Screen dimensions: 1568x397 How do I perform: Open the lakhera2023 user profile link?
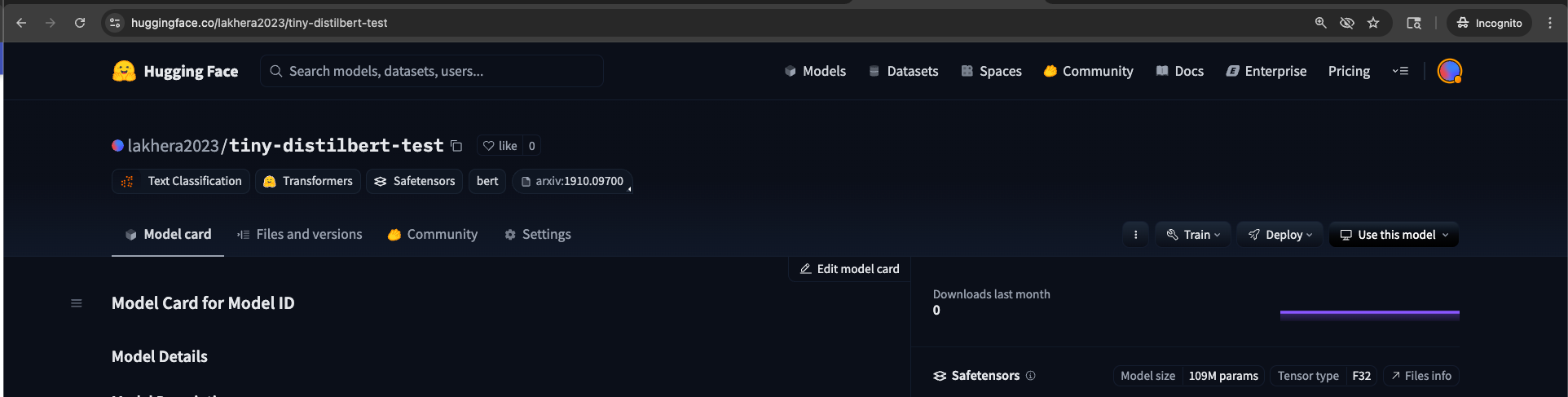click(173, 145)
